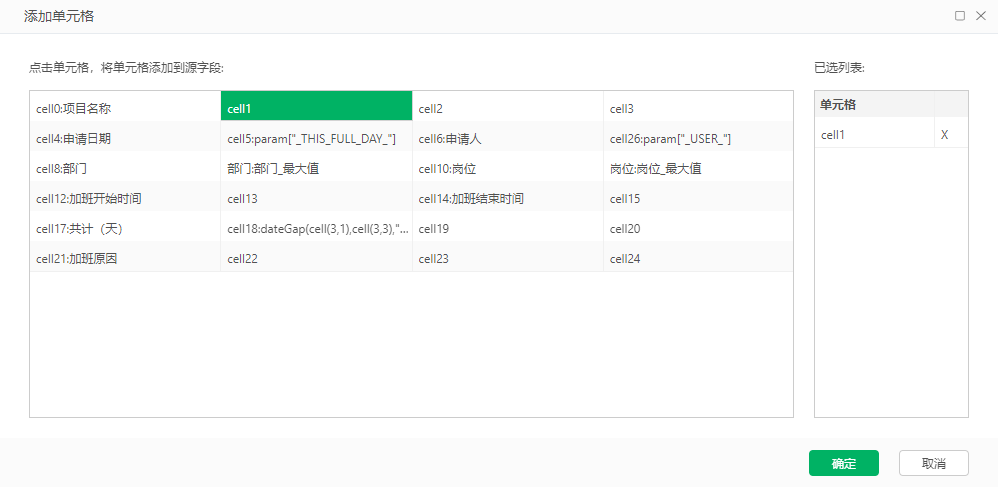The width and height of the screenshot is (998, 487).
Task: Select cell26:param["_USER_"]
Action: 698,138
